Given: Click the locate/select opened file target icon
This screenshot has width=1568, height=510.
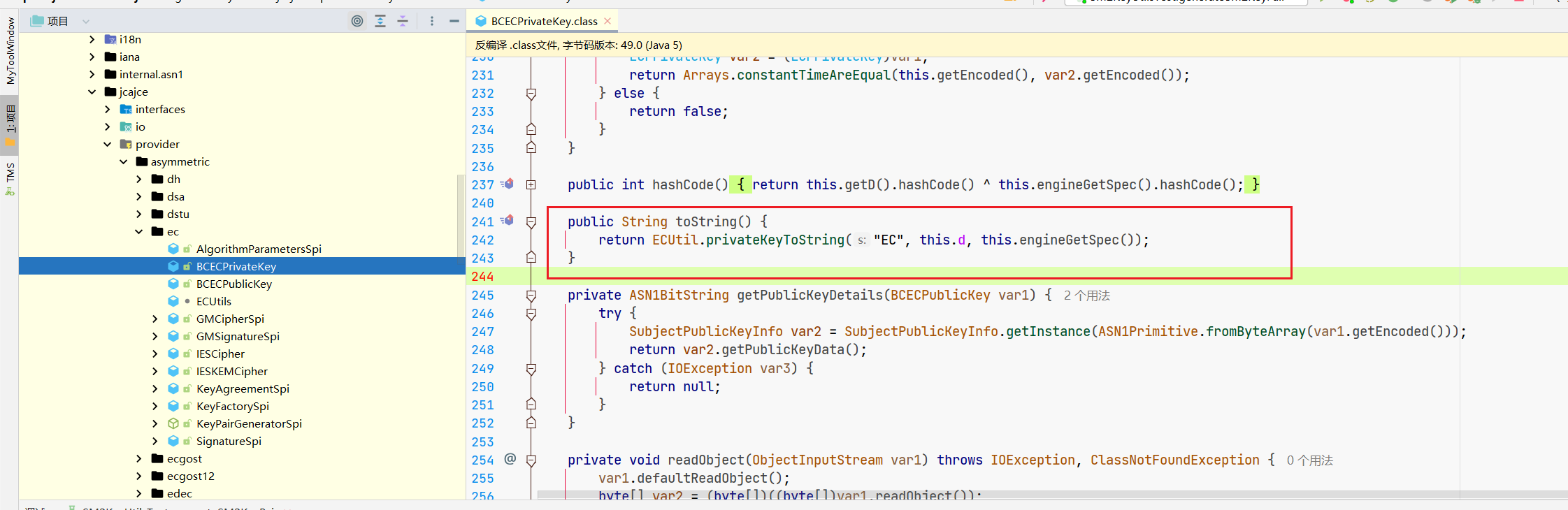Looking at the screenshot, I should [357, 21].
